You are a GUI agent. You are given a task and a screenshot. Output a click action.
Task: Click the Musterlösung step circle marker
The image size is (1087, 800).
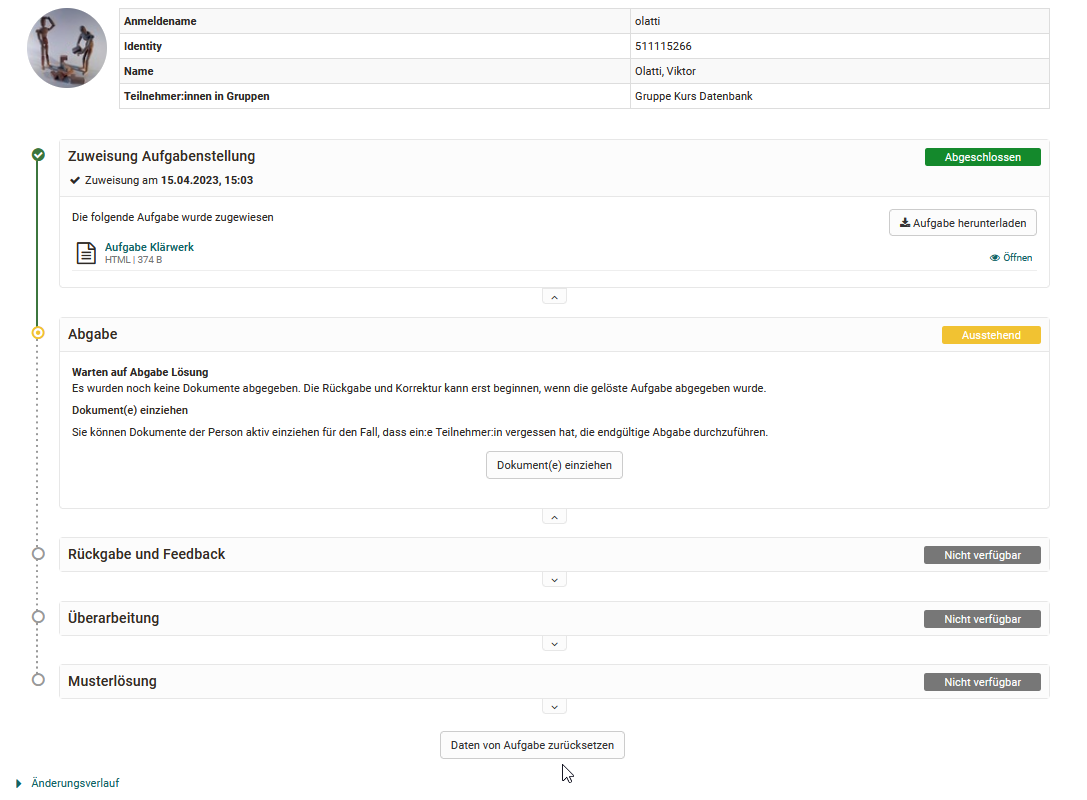click(38, 680)
